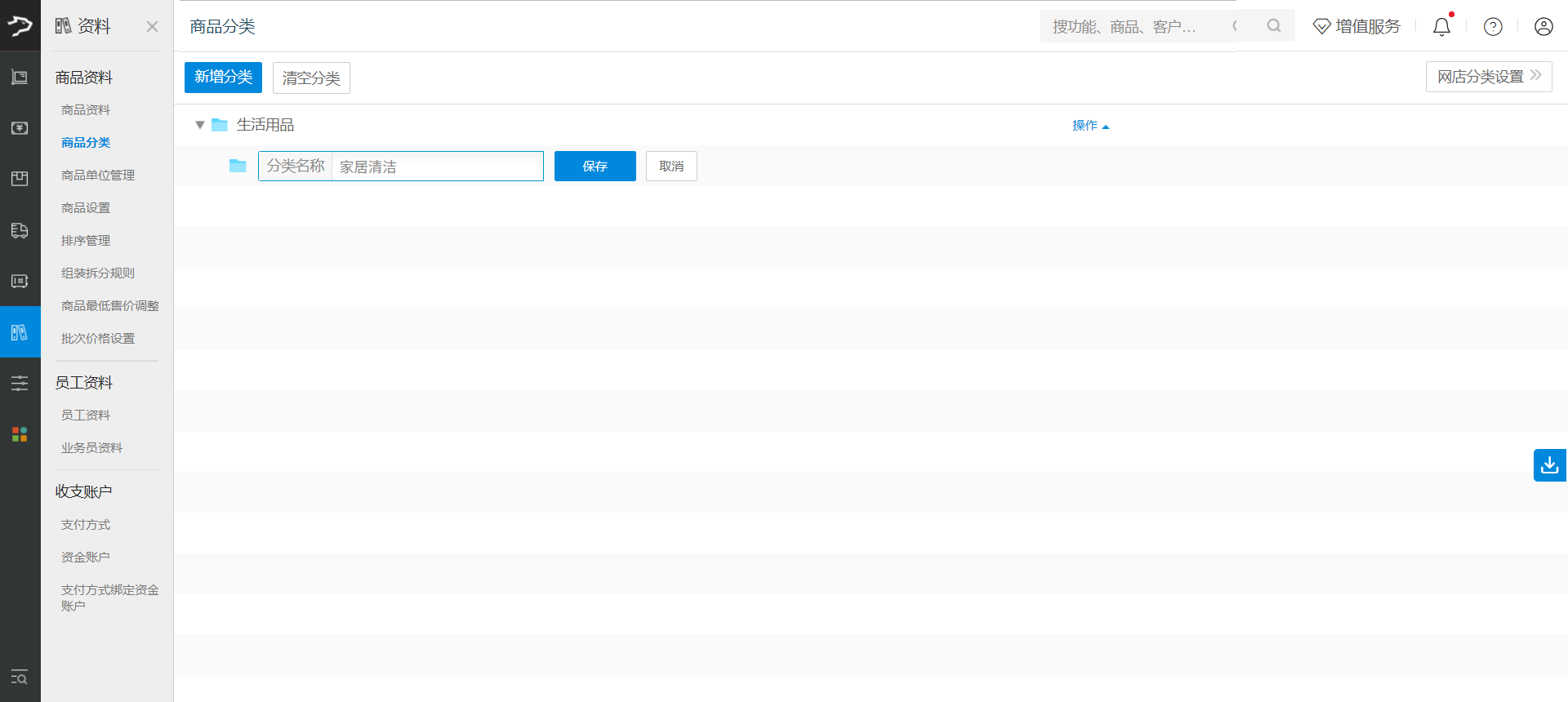
Task: Click the sliders settings icon in sidebar
Action: click(20, 383)
